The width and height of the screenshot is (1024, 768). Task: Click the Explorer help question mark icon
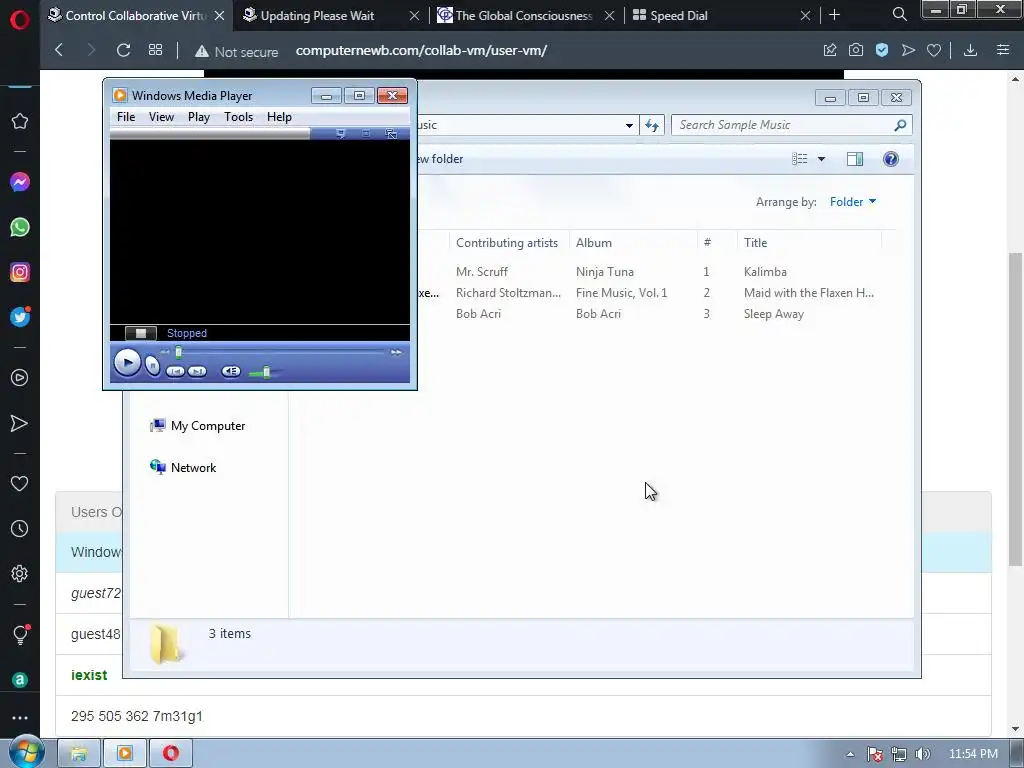(x=891, y=159)
